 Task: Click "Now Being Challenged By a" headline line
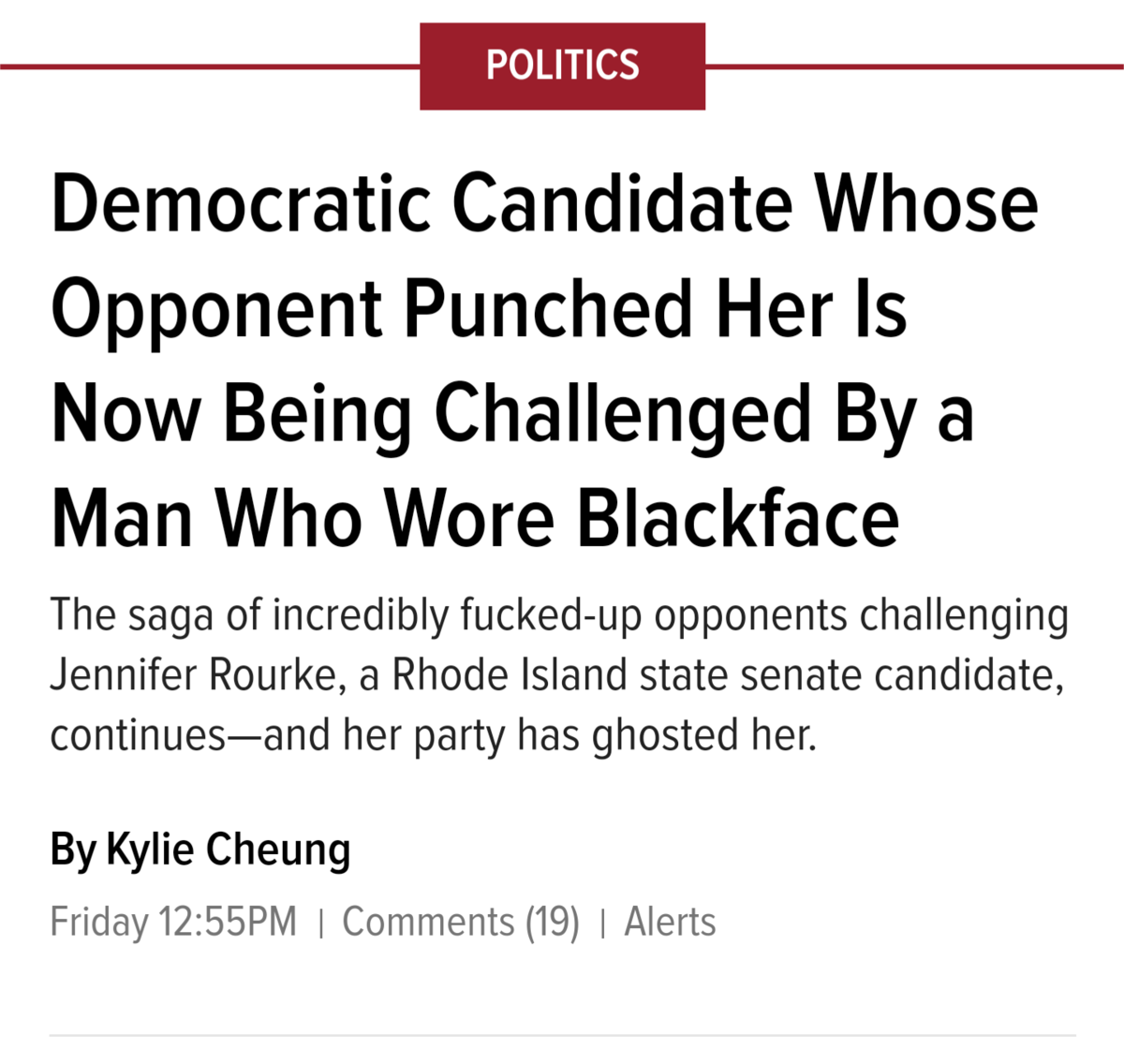(511, 413)
